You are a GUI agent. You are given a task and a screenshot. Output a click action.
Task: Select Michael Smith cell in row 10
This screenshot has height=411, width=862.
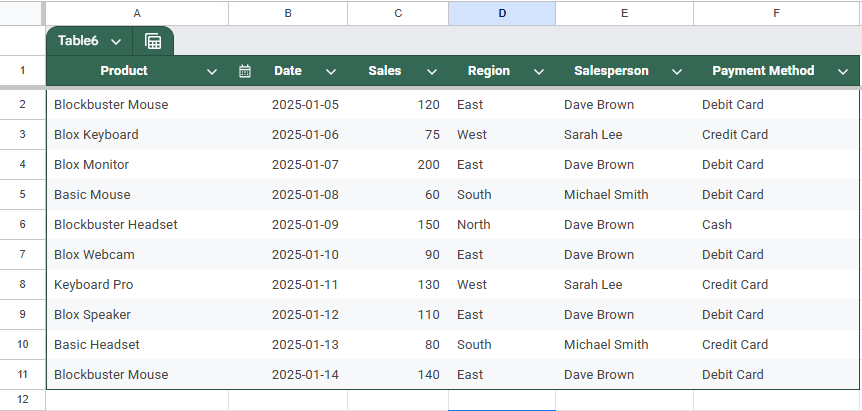[625, 345]
